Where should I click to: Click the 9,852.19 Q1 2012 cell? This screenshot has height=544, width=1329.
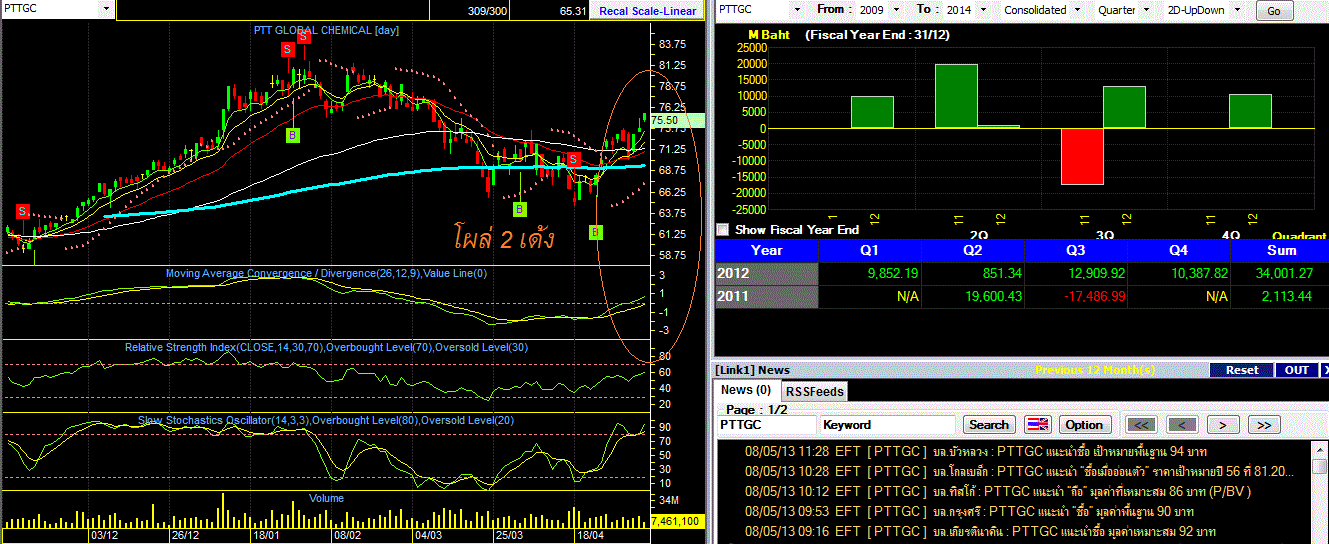point(871,273)
